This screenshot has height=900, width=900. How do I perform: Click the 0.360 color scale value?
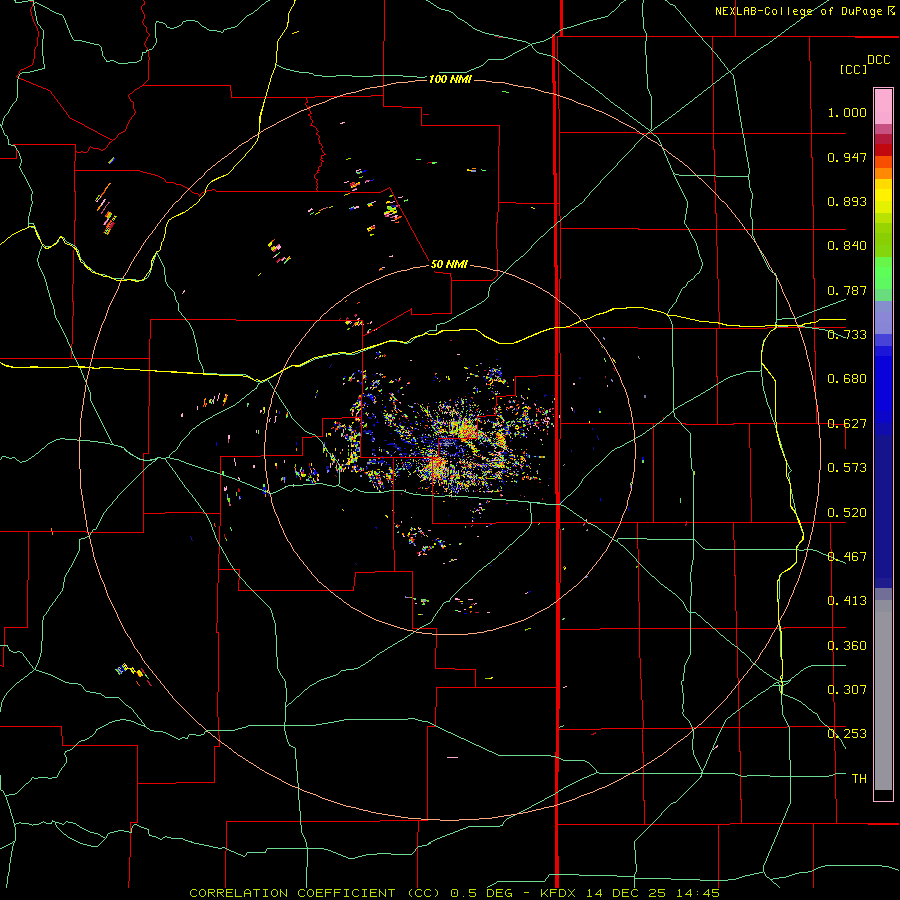point(847,646)
